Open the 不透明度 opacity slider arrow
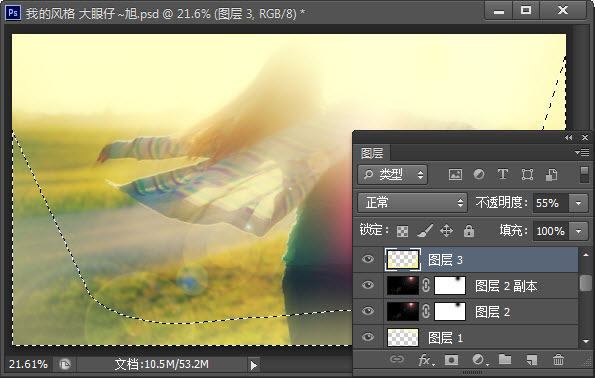 coord(578,203)
